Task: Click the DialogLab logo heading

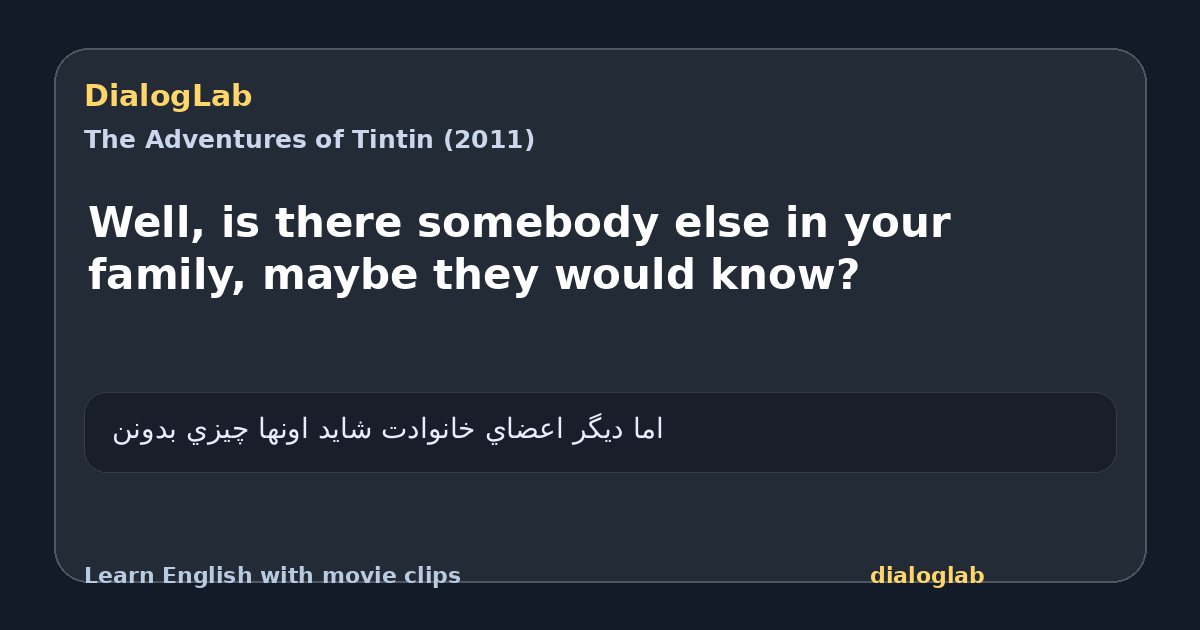Action: pos(168,97)
